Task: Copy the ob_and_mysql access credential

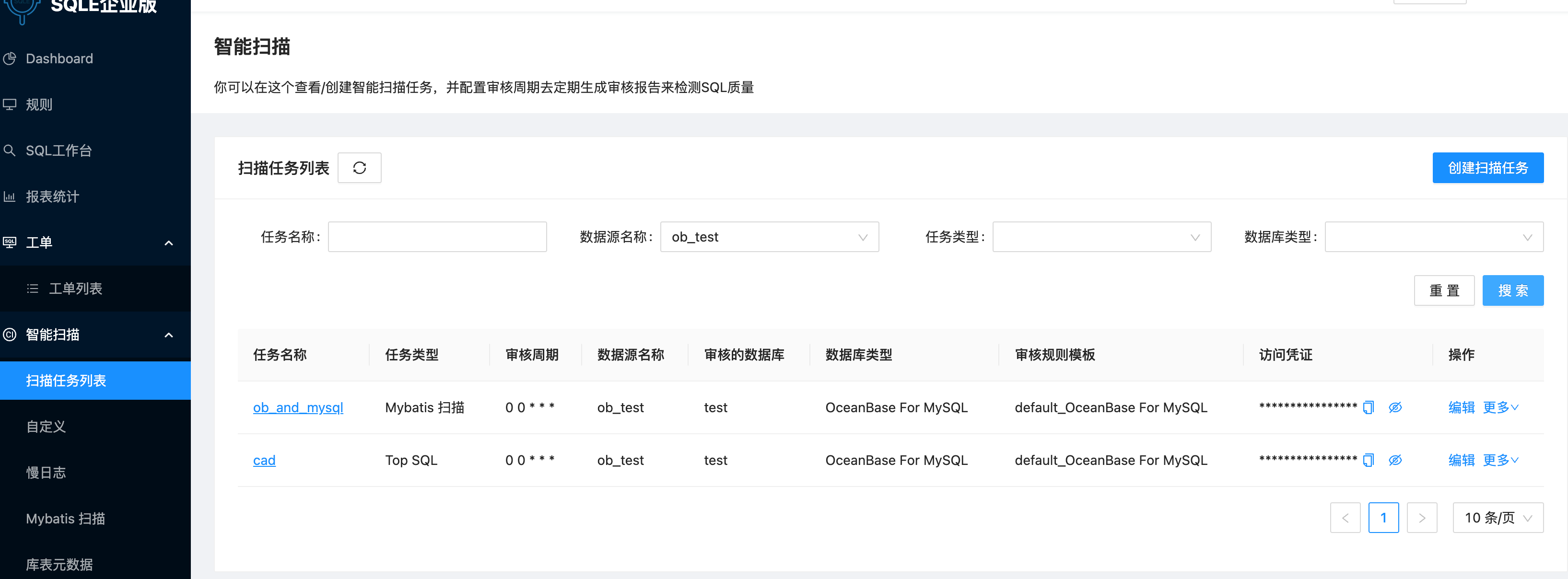Action: coord(1369,407)
